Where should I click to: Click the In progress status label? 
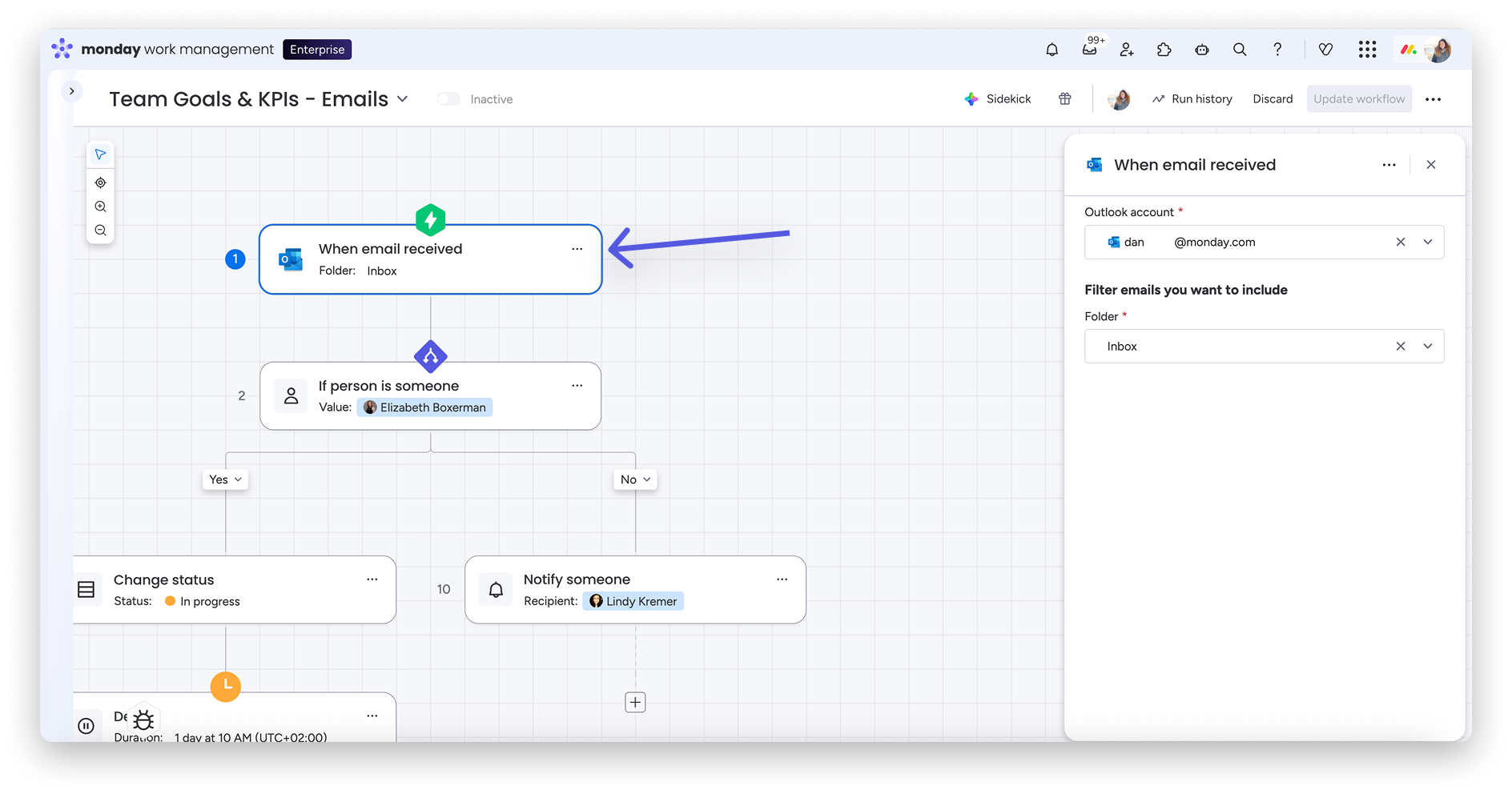point(203,601)
